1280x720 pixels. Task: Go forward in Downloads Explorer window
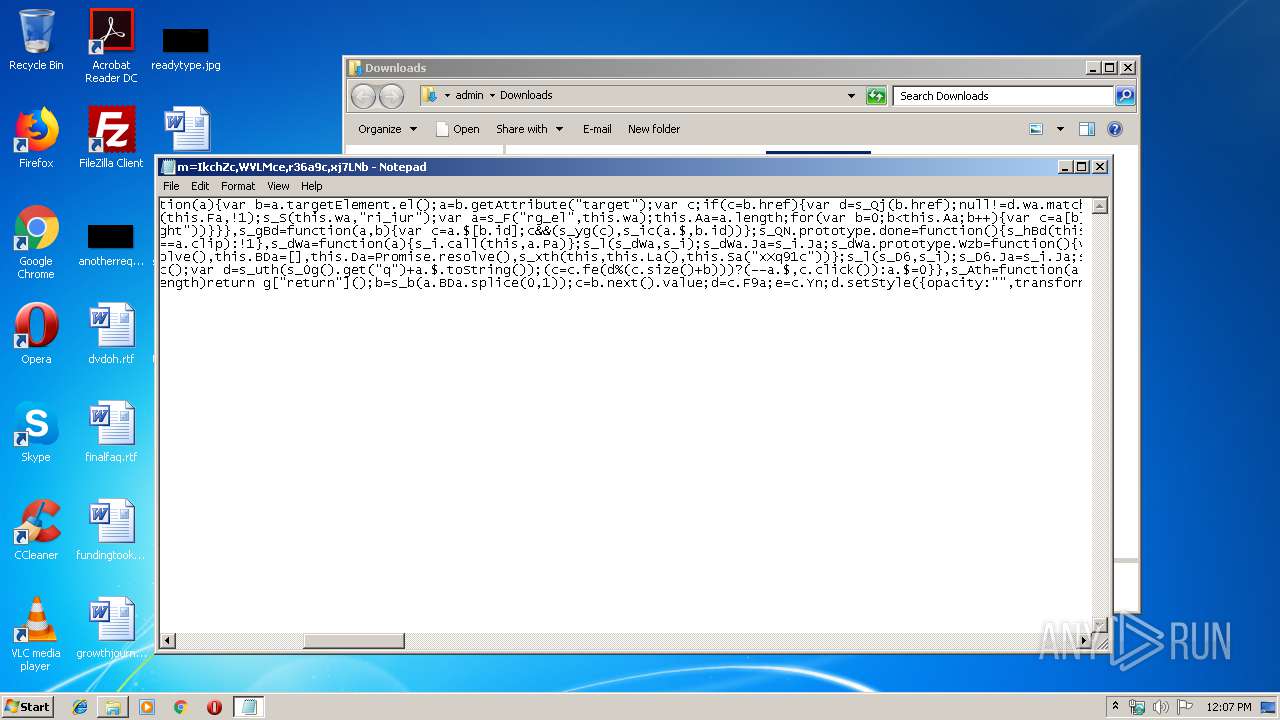coord(391,96)
